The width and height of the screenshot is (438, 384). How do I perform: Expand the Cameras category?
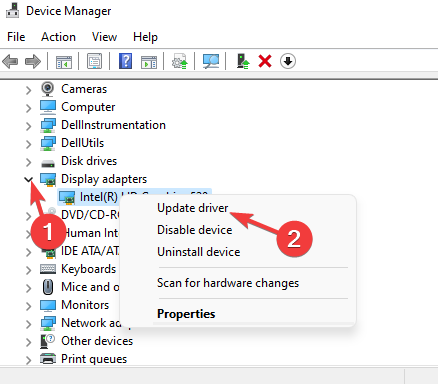[x=29, y=90]
